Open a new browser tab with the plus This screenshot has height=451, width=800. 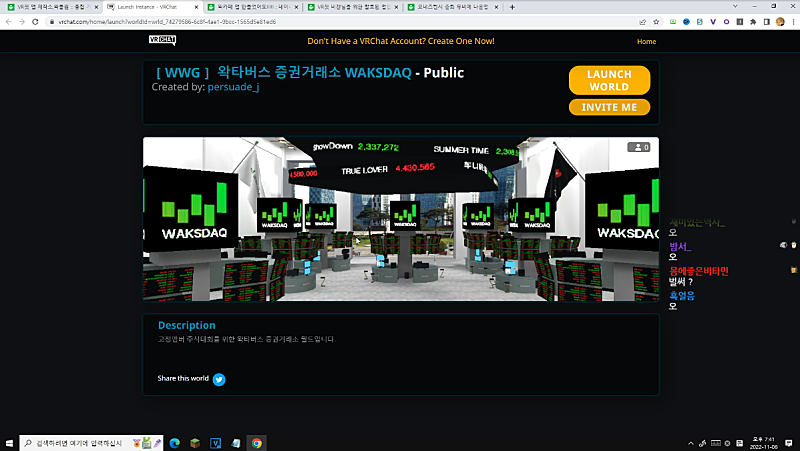pos(512,7)
